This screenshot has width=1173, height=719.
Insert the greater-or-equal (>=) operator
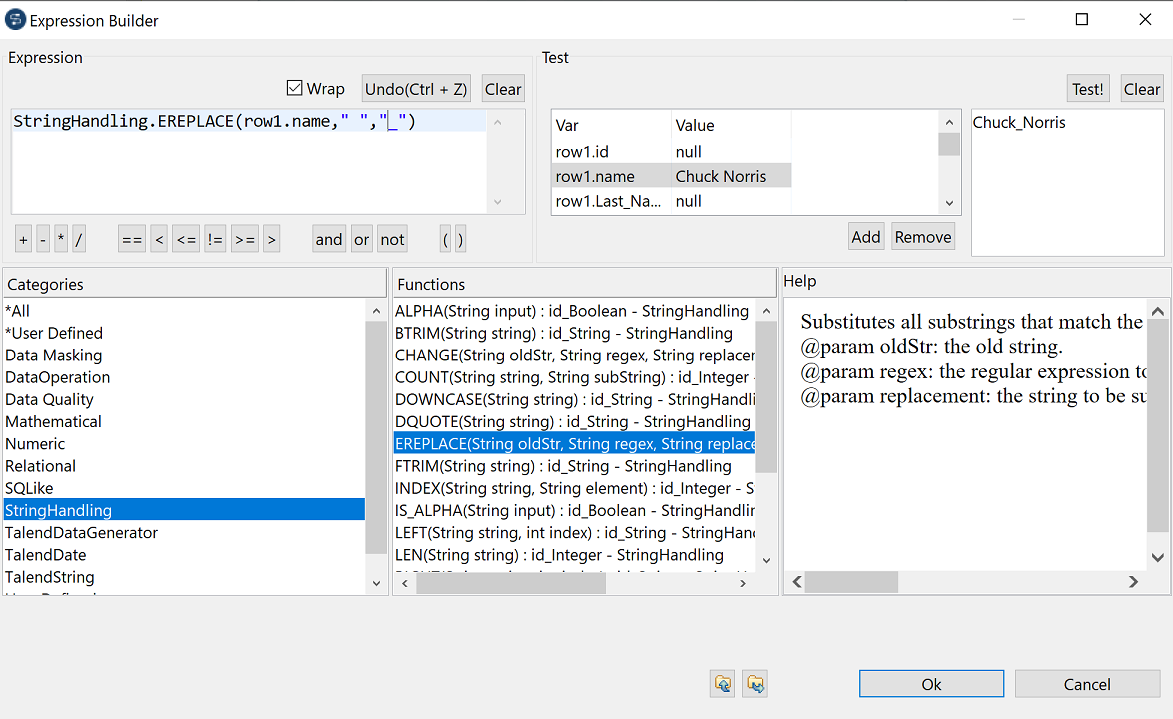[x=244, y=238]
